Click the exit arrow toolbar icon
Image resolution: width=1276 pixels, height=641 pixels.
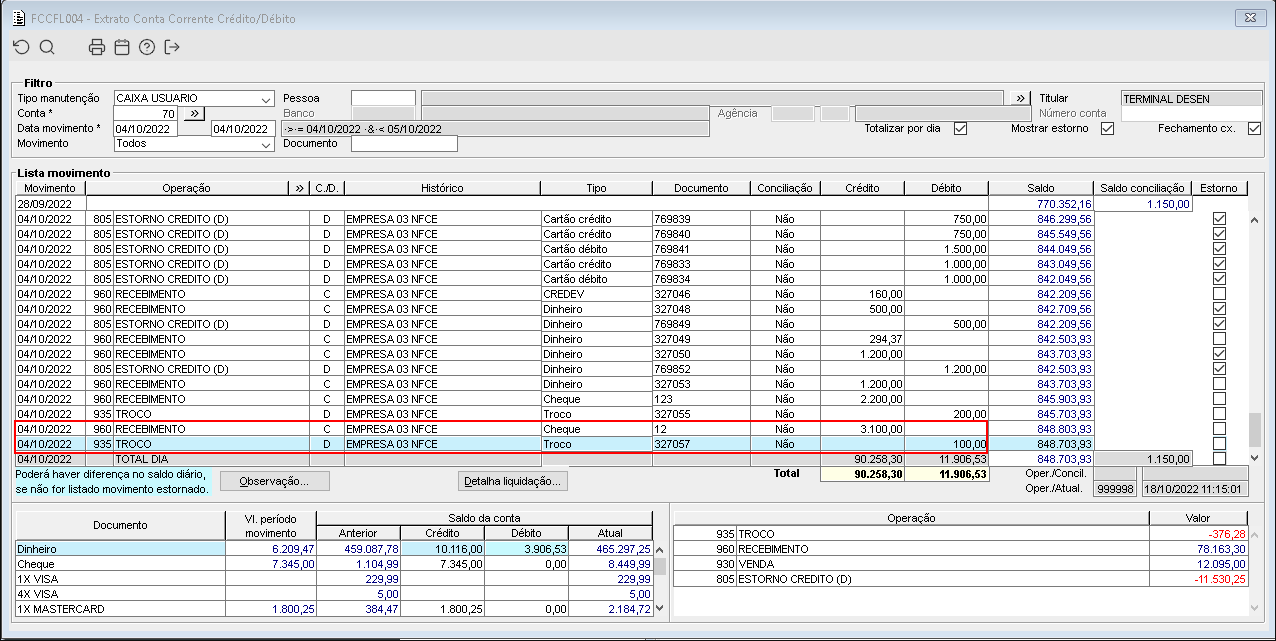tap(172, 47)
